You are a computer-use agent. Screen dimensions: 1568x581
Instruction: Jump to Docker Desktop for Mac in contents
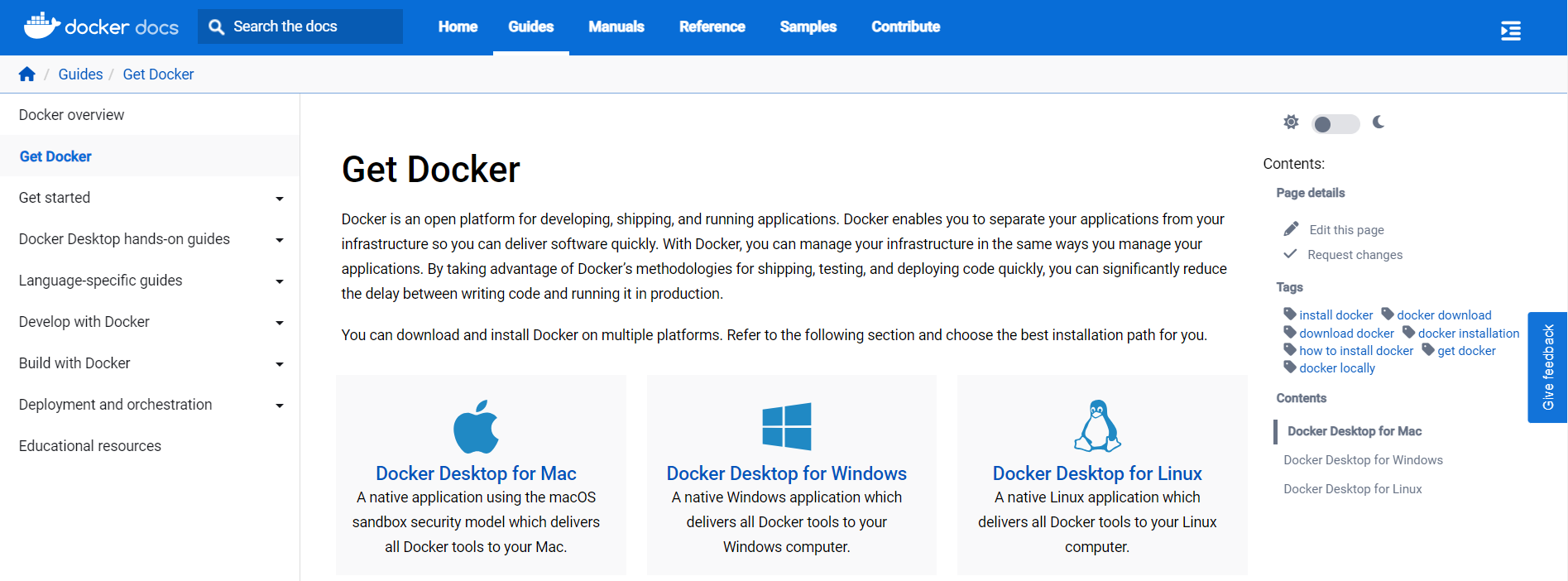pos(1355,431)
